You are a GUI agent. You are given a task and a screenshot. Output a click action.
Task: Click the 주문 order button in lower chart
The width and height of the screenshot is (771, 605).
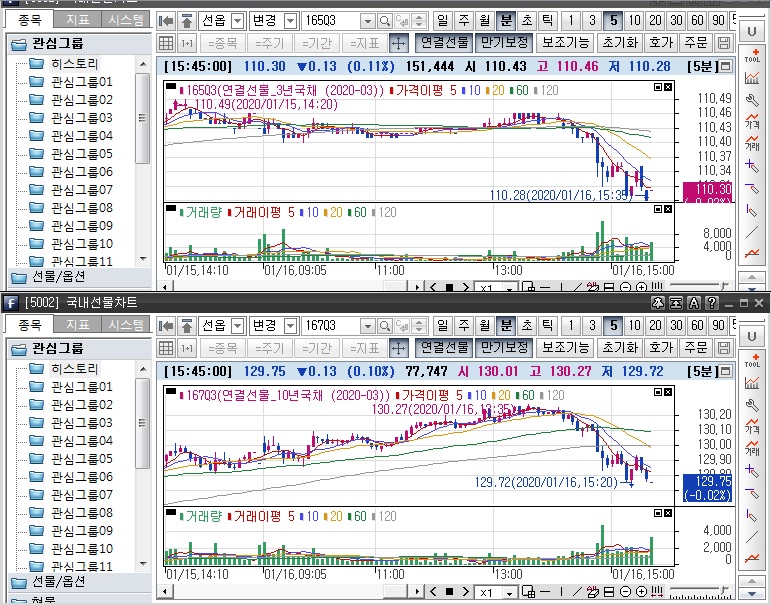[694, 348]
